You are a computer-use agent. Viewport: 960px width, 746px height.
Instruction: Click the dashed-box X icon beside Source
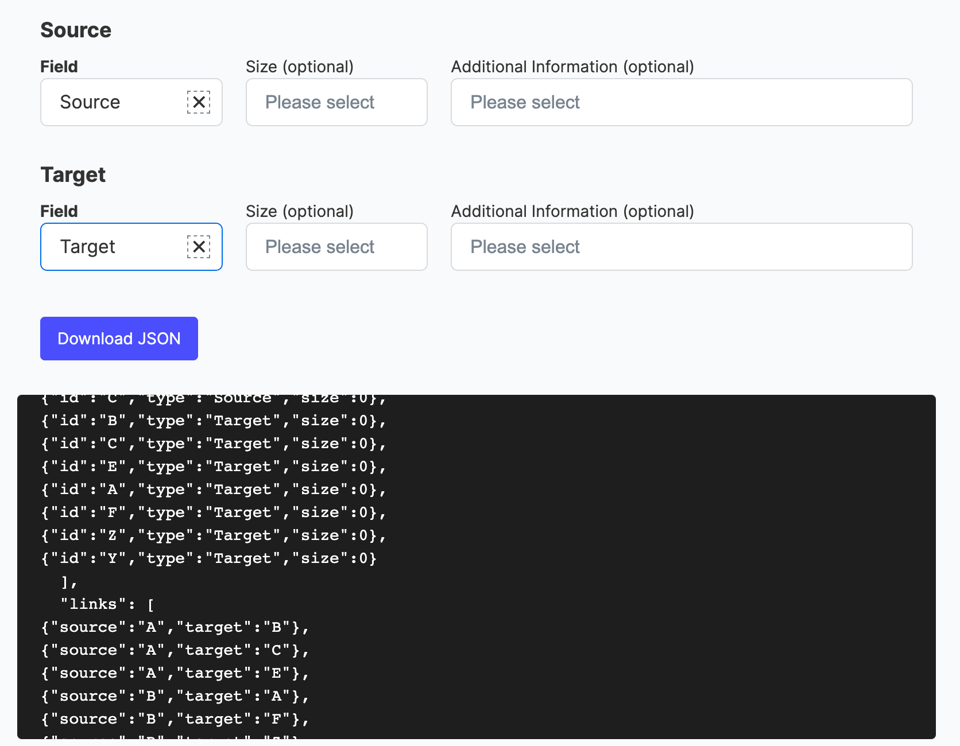[x=199, y=102]
